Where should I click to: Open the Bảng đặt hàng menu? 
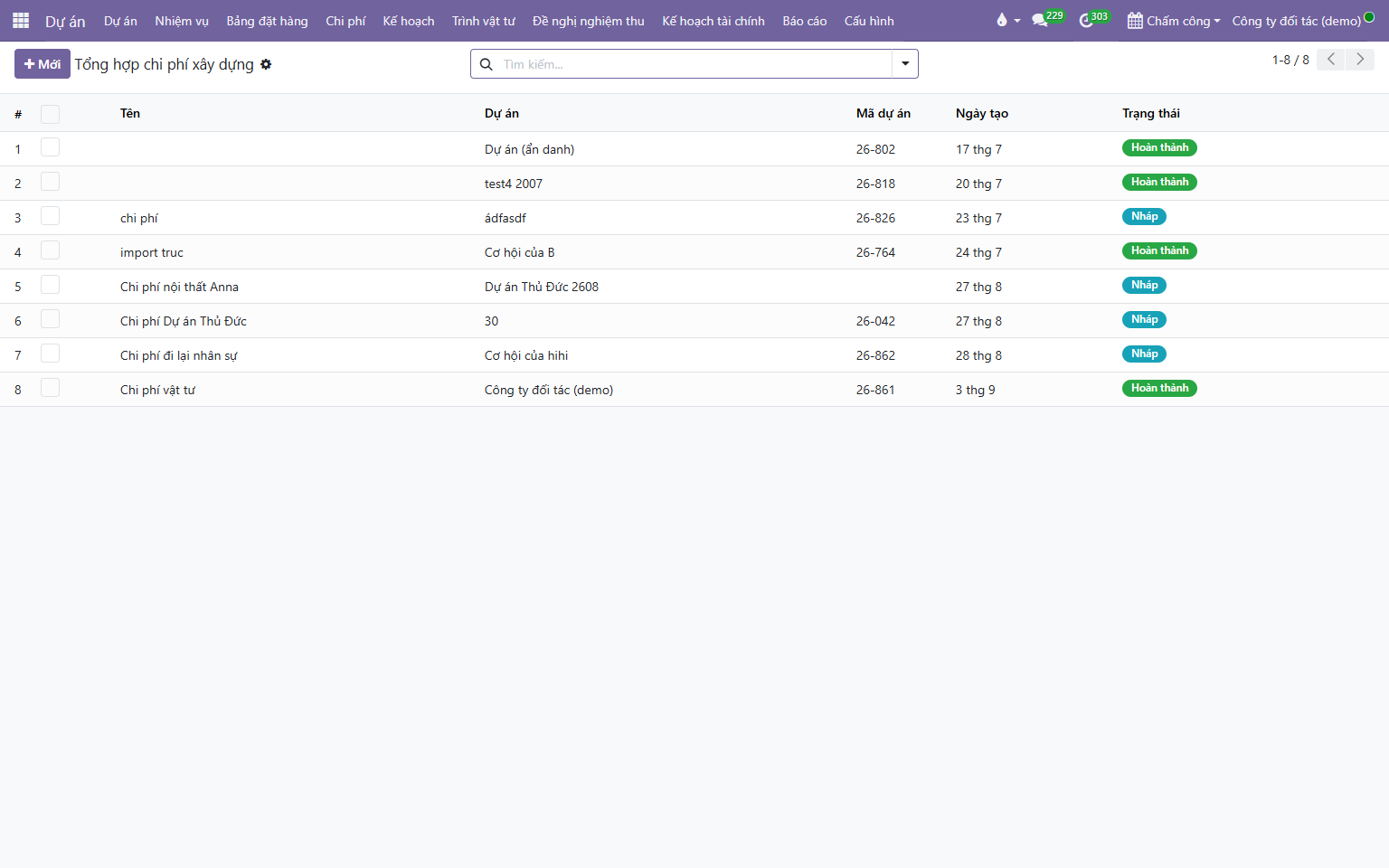(x=267, y=21)
